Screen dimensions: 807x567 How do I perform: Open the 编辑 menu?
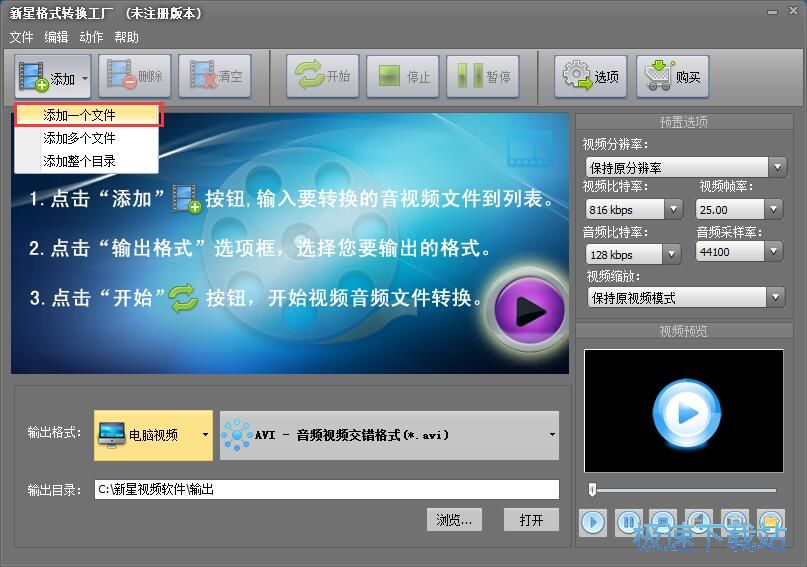56,37
